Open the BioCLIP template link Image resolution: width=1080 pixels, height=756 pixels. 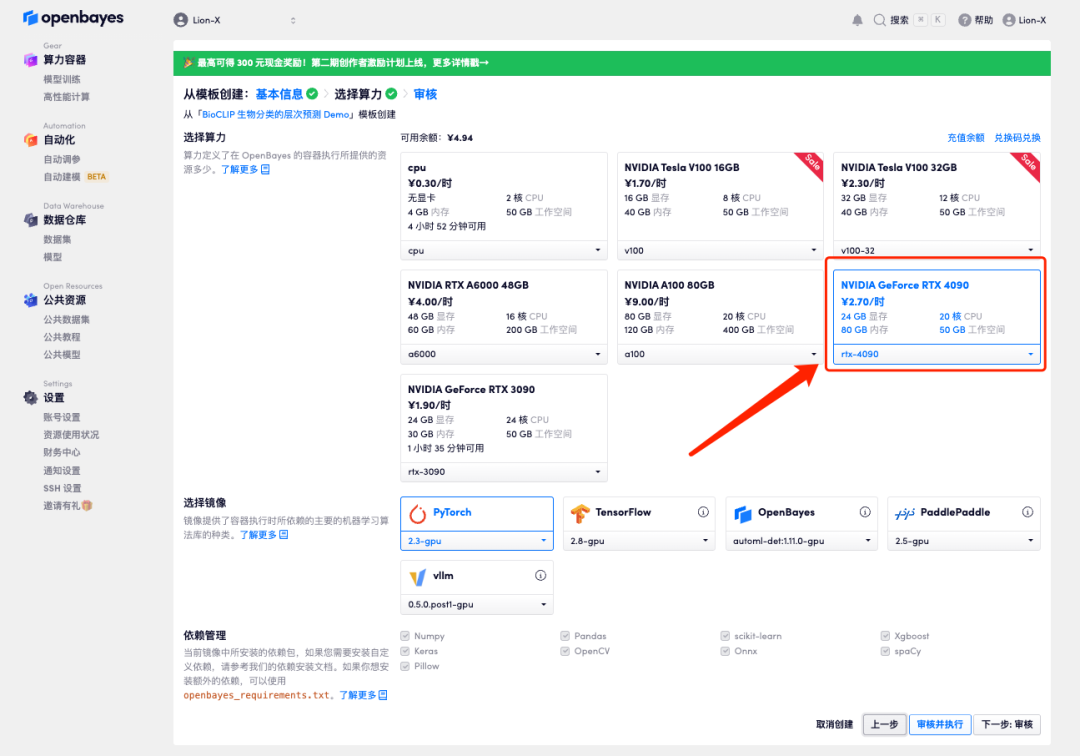[276, 114]
